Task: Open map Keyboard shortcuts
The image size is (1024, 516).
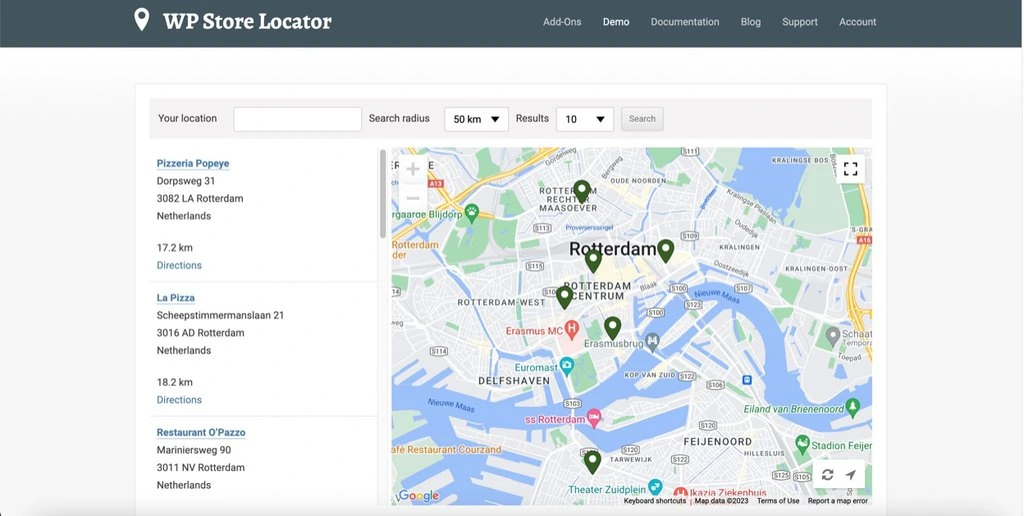Action: pos(654,501)
